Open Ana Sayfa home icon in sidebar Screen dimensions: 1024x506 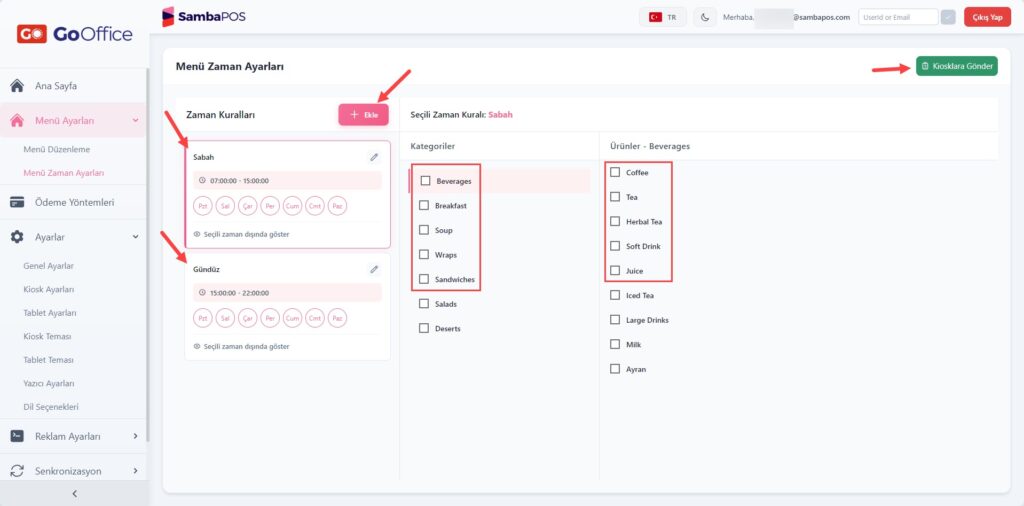point(18,86)
